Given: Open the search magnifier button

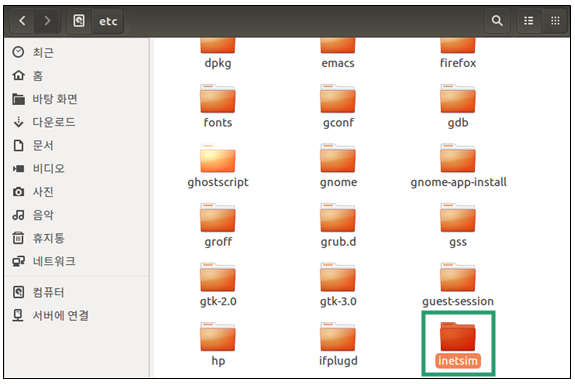Looking at the screenshot, I should (497, 21).
